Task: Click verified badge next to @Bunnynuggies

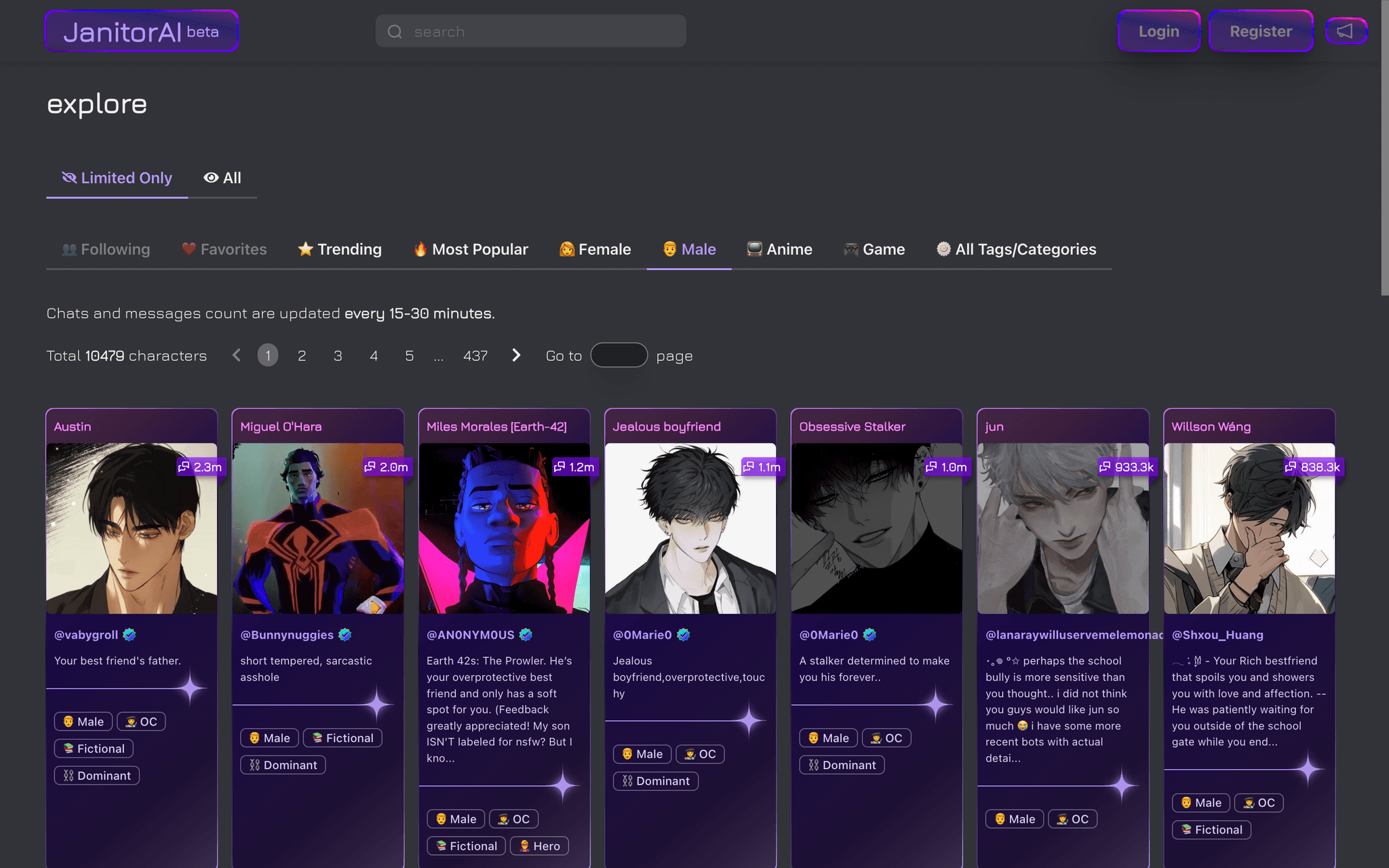Action: click(x=345, y=635)
